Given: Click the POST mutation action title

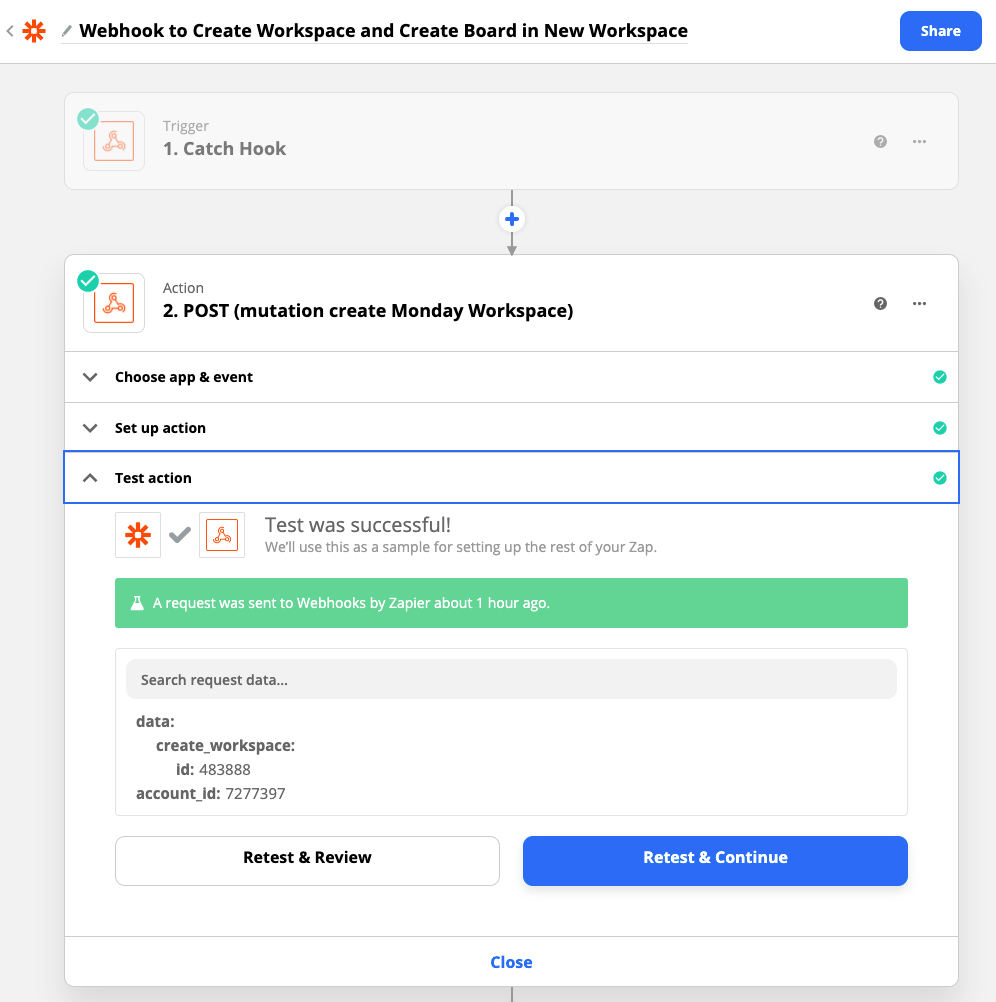Looking at the screenshot, I should pyautogui.click(x=368, y=311).
